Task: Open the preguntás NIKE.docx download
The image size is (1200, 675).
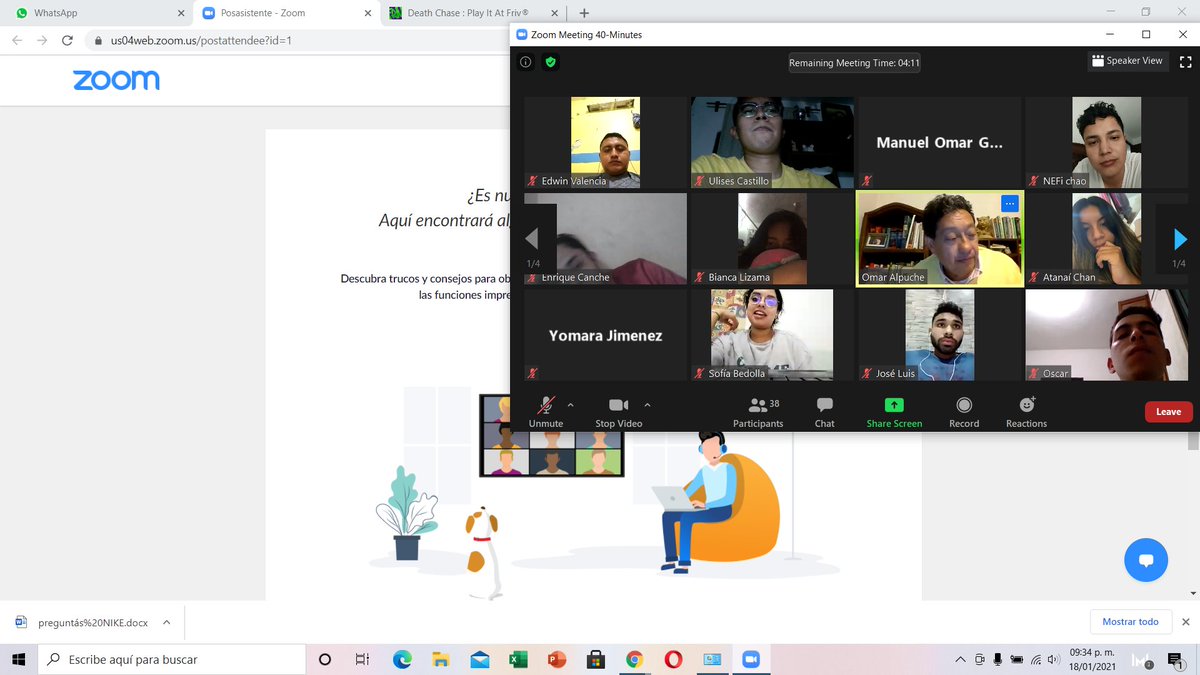Action: (x=85, y=621)
